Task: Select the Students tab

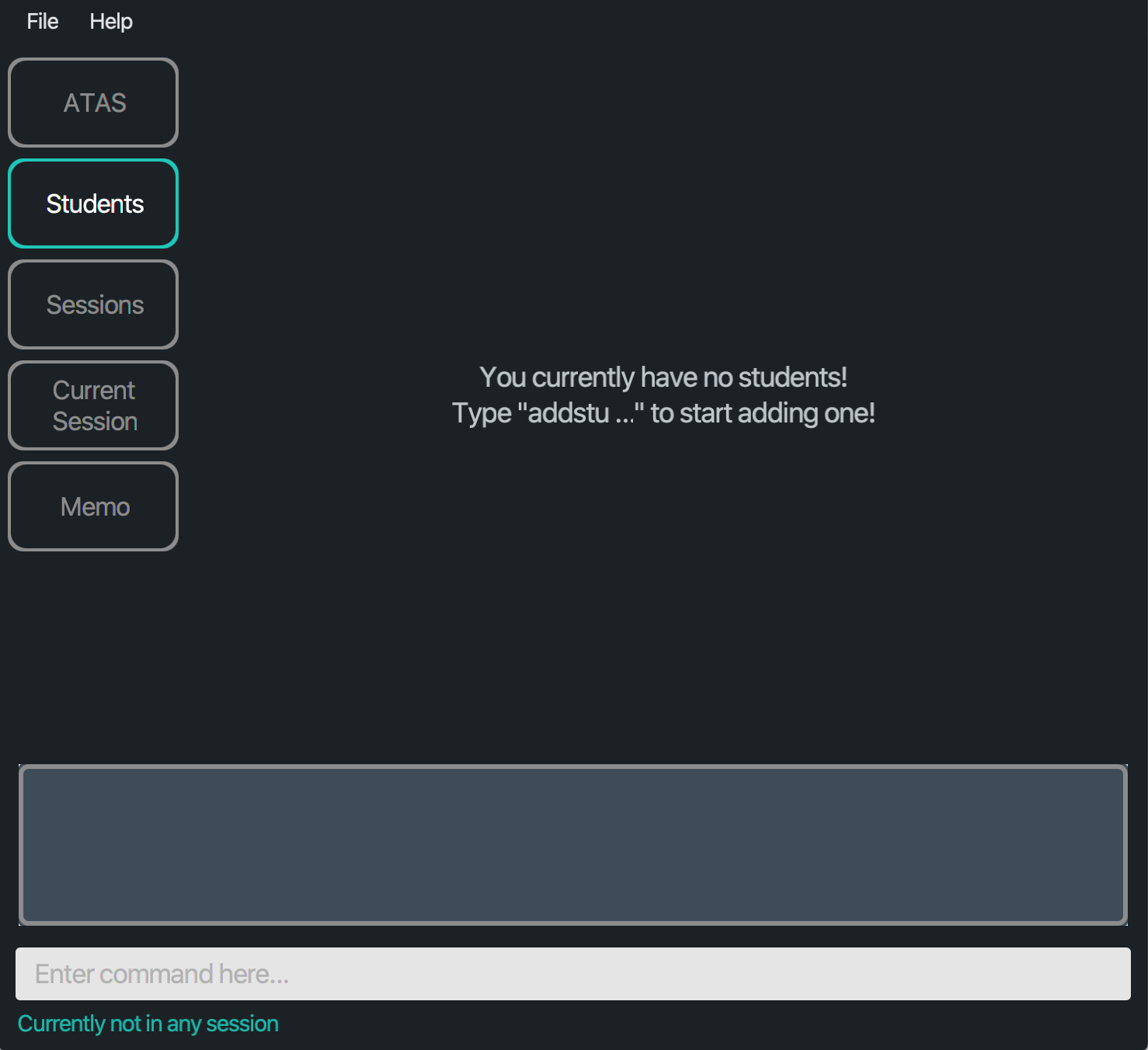Action: click(93, 203)
